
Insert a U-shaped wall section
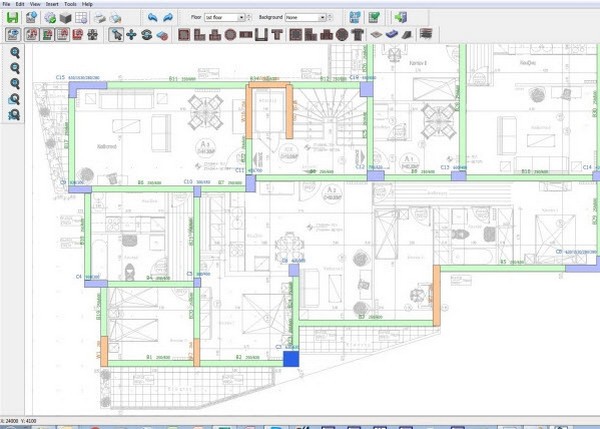pos(261,35)
